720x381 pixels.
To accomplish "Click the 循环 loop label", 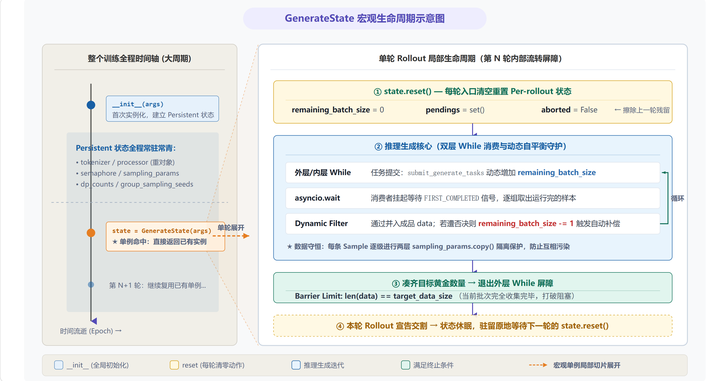I will (x=678, y=198).
